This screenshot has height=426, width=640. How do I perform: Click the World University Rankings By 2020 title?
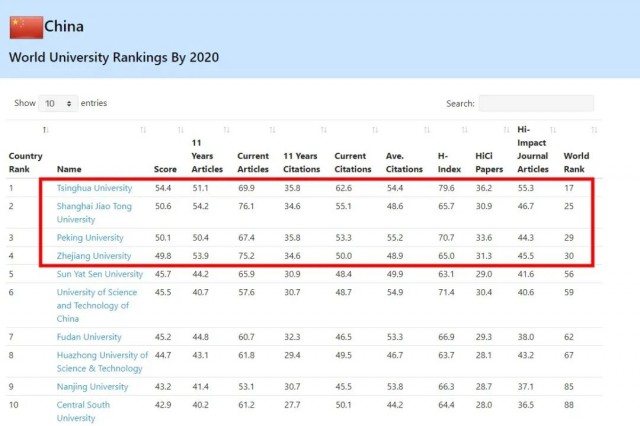coord(114,58)
